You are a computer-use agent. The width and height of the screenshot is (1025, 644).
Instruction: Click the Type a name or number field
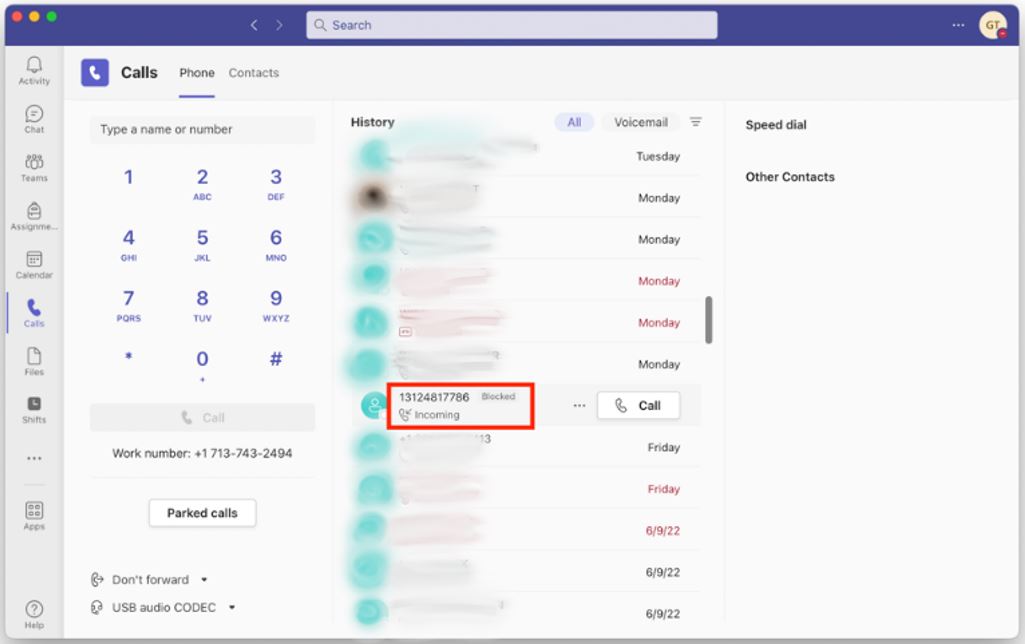[x=202, y=130]
